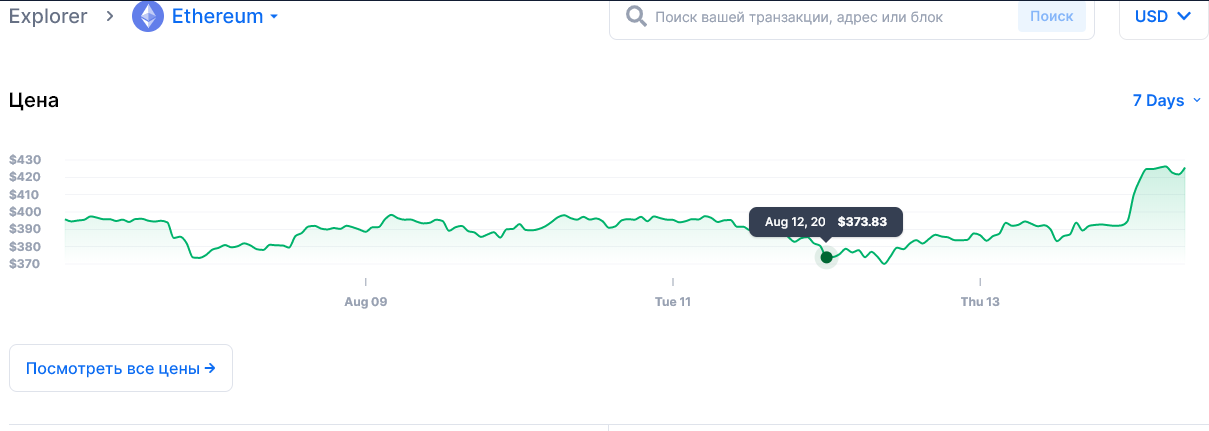
Task: Click the $430 price axis label
Action: click(24, 160)
